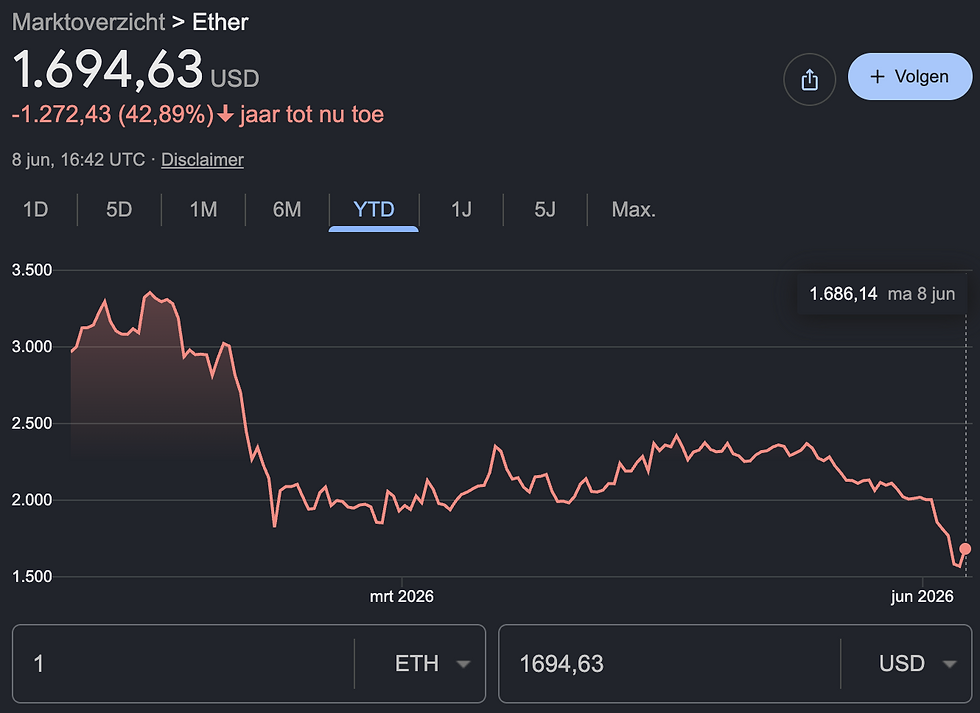
Task: Click the Ether breadcrumb title
Action: [220, 22]
